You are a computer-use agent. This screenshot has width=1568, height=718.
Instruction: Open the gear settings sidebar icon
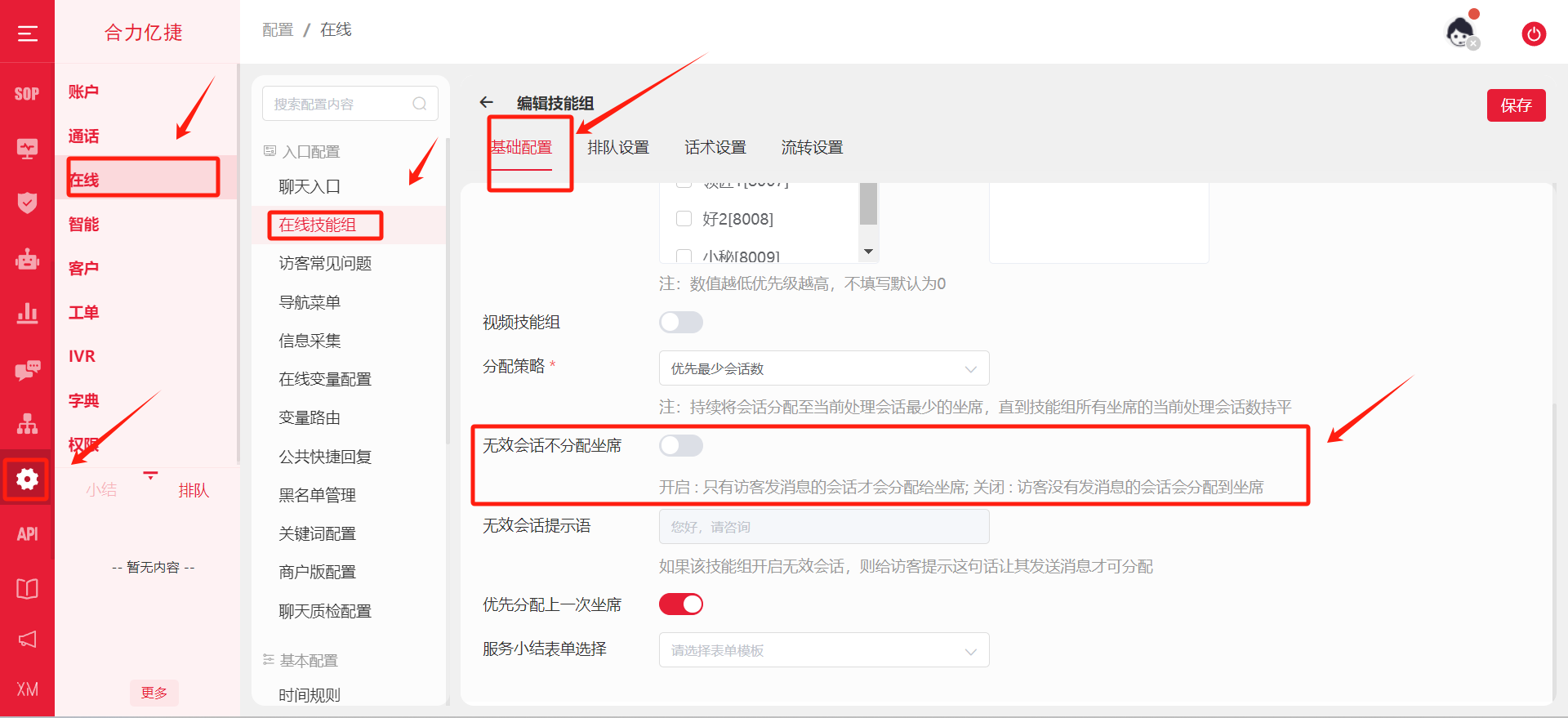(27, 479)
